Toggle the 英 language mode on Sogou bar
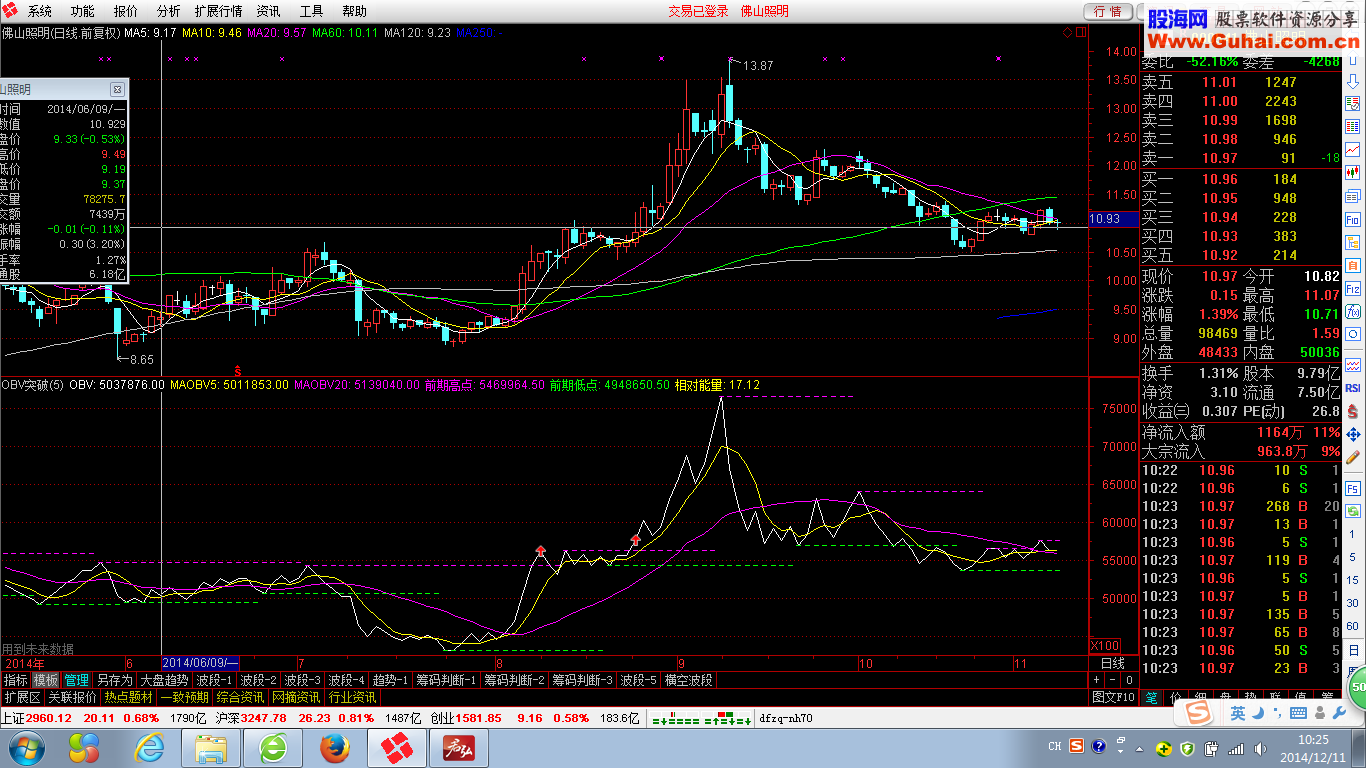Image resolution: width=1366 pixels, height=768 pixels. [x=1238, y=713]
